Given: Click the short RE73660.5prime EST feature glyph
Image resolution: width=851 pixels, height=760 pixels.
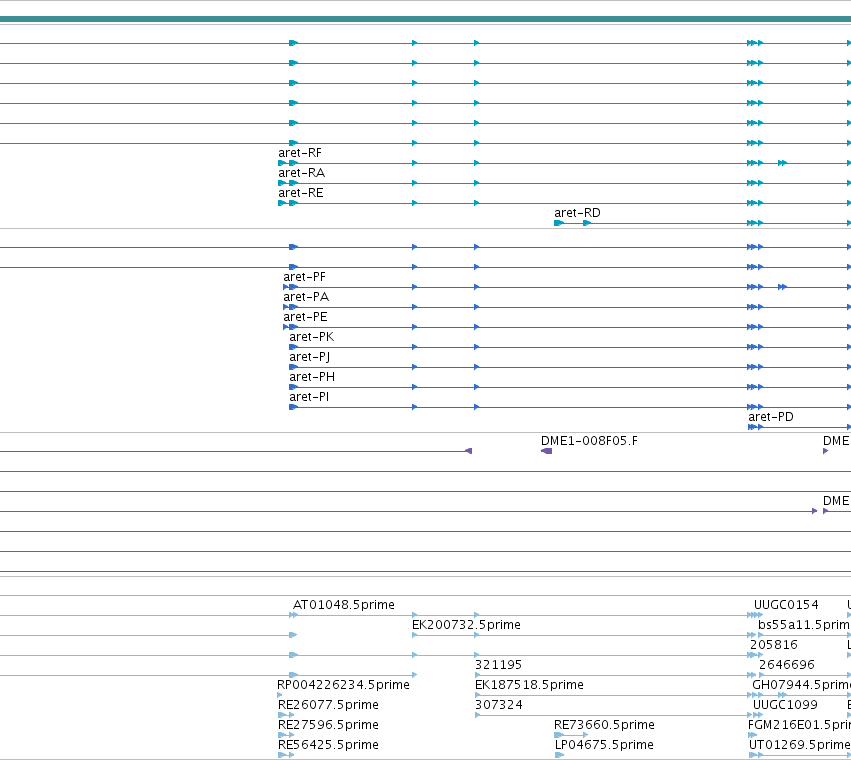Looking at the screenshot, I should tap(571, 735).
